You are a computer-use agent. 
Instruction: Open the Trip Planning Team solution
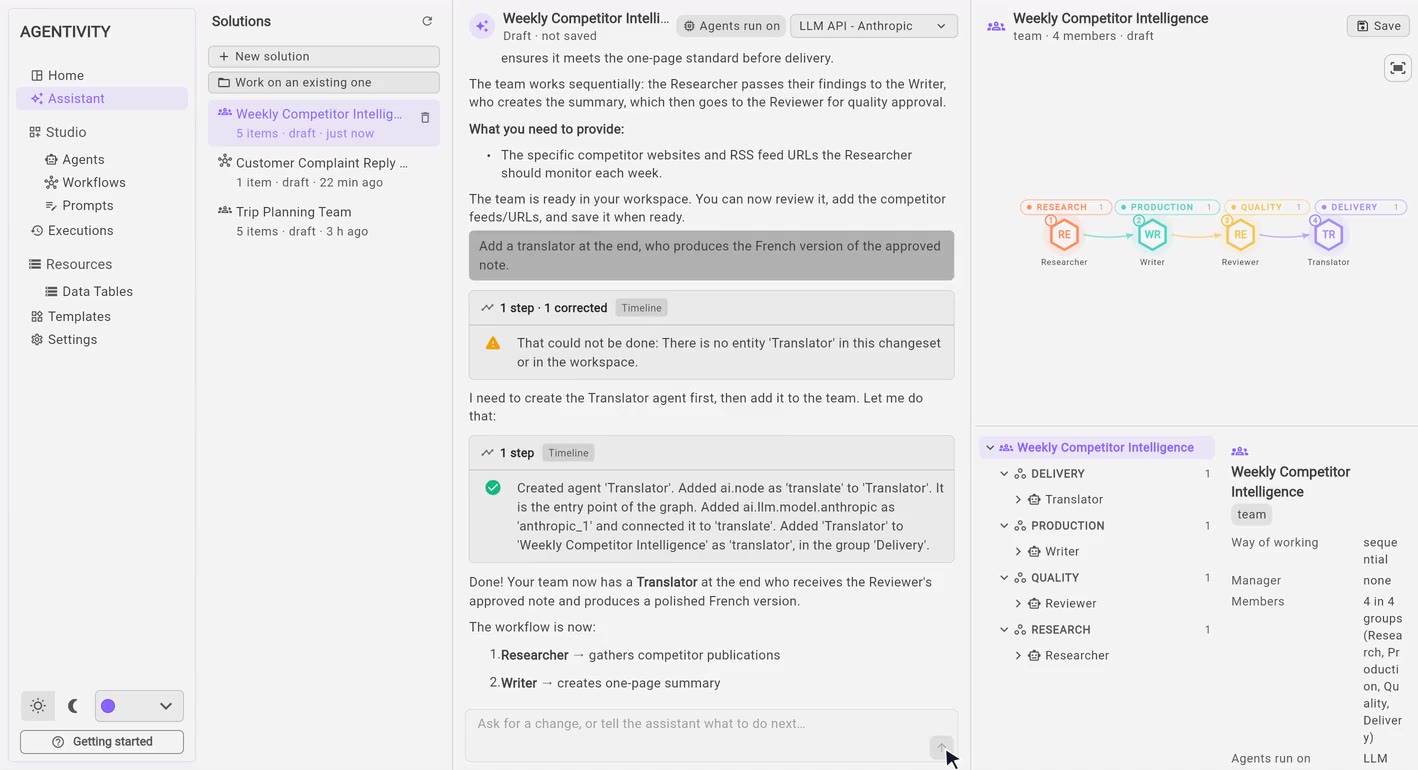pos(324,221)
